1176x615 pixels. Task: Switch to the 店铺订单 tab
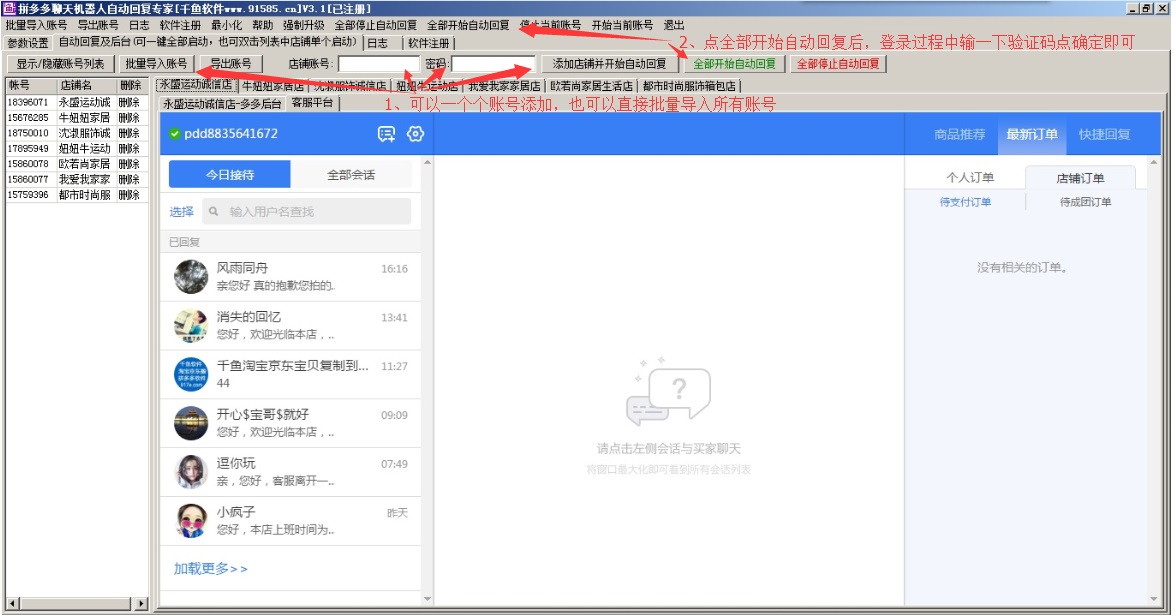point(1080,178)
